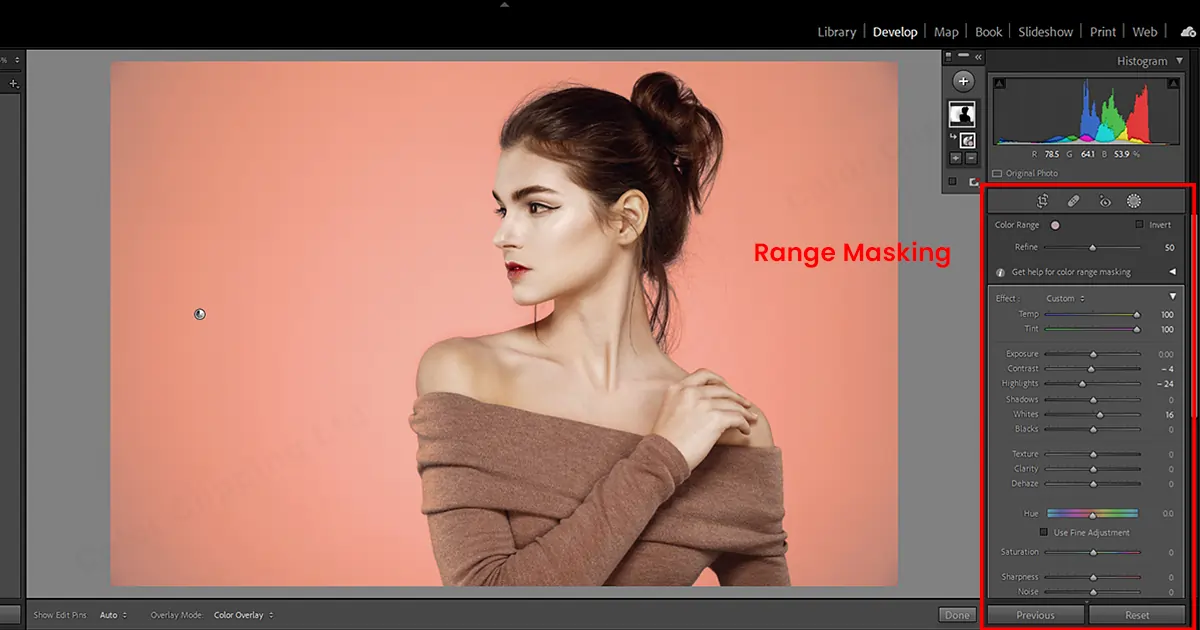The width and height of the screenshot is (1200, 630).
Task: Toggle the Original Photo checkbox
Action: click(x=997, y=172)
